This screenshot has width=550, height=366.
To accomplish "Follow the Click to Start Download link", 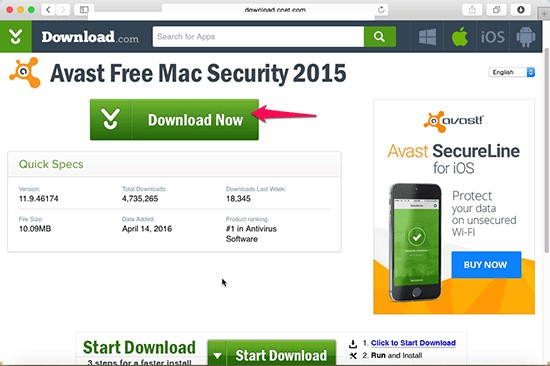I will (413, 343).
